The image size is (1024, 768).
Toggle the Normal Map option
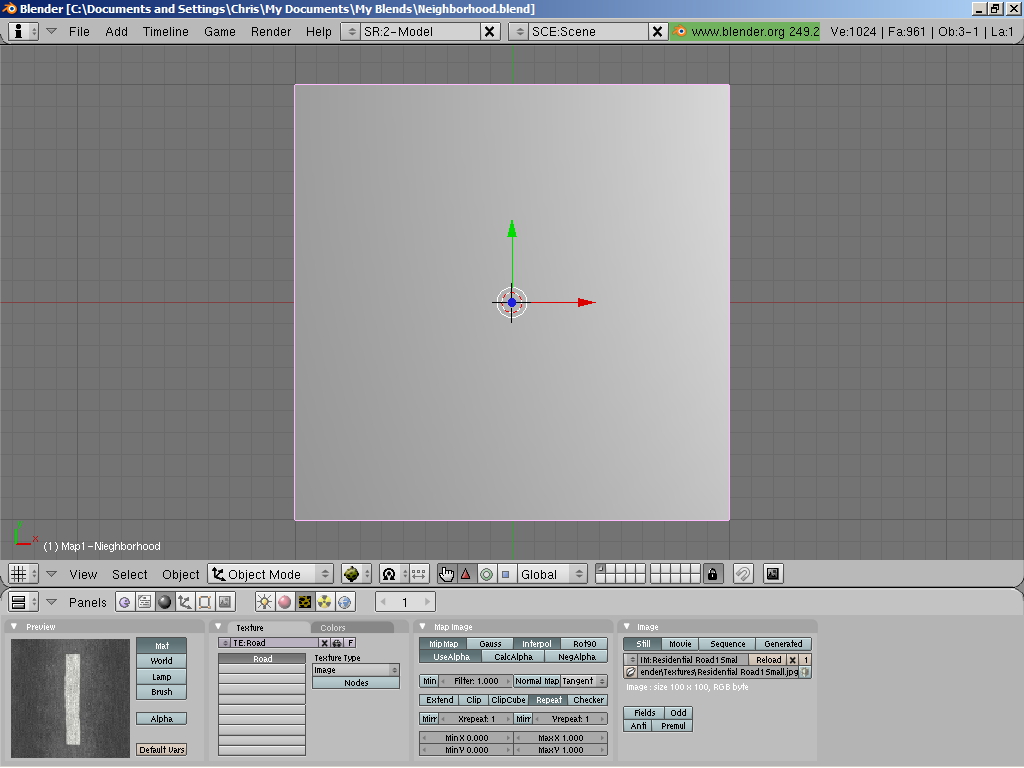537,681
